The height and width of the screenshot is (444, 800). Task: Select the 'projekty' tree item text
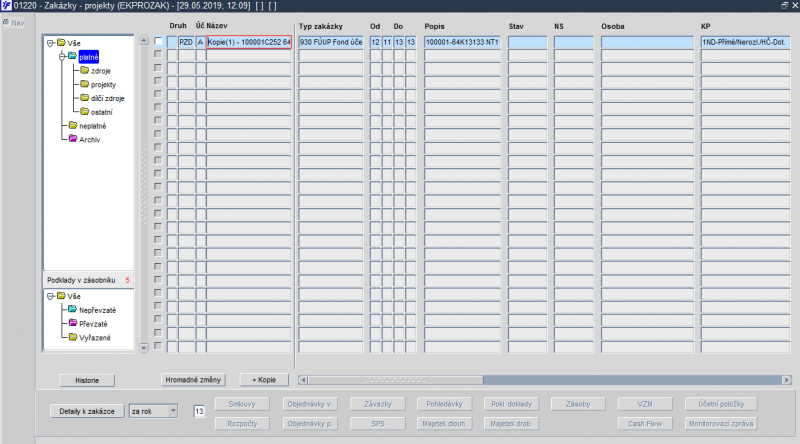[x=104, y=85]
